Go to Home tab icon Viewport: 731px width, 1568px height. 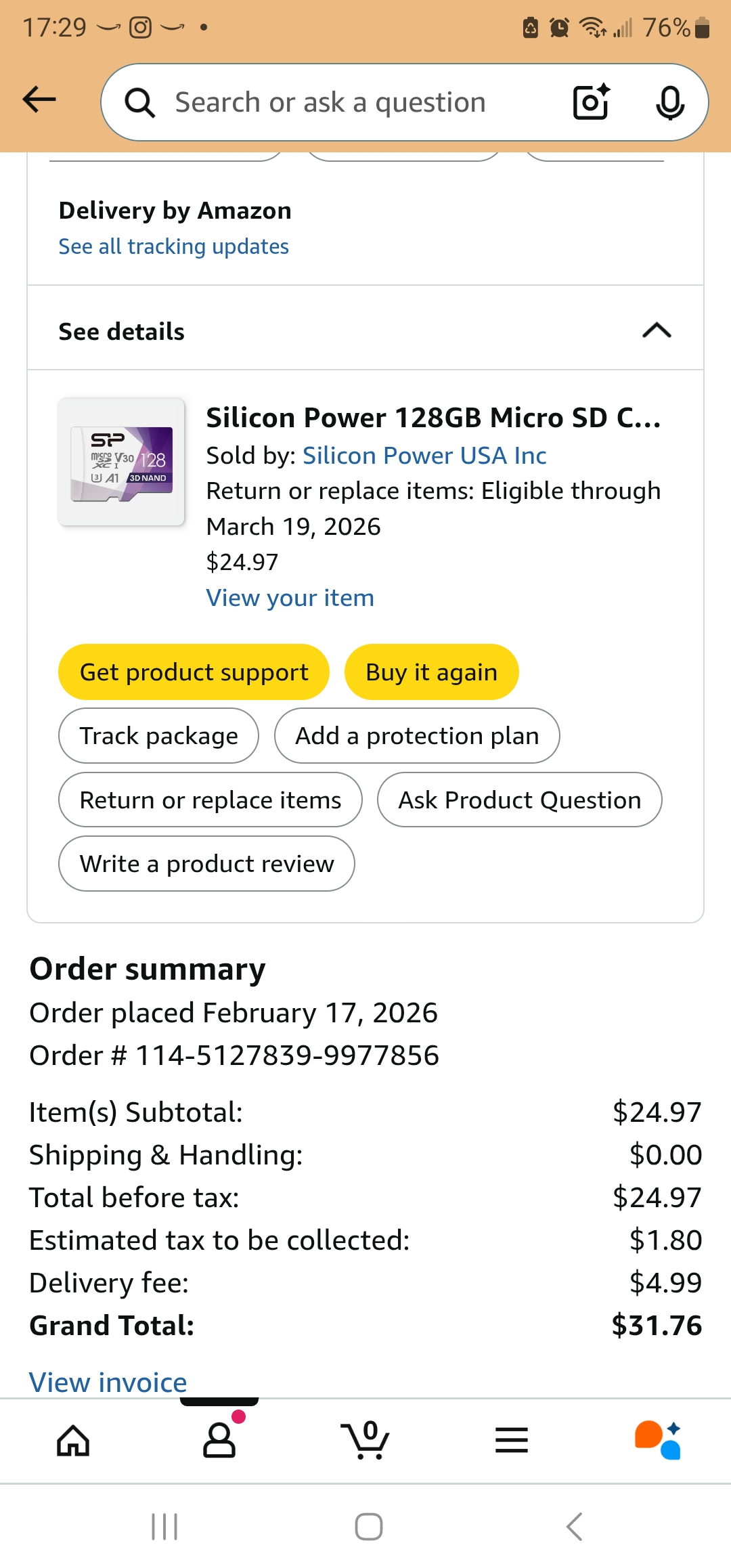coord(73,1440)
